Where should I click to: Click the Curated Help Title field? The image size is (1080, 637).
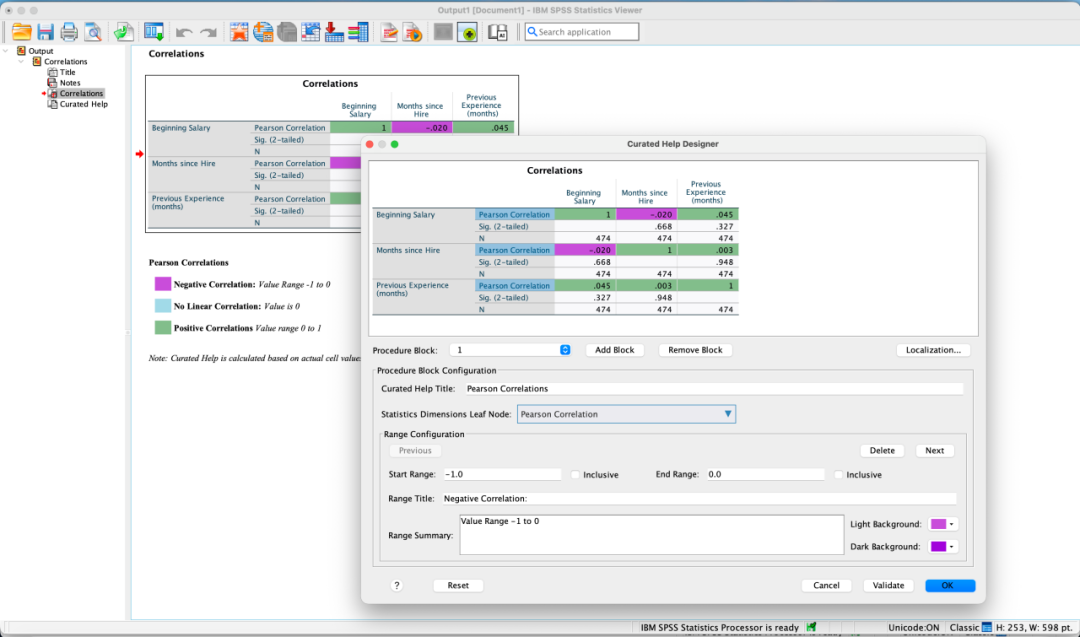pyautogui.click(x=714, y=388)
